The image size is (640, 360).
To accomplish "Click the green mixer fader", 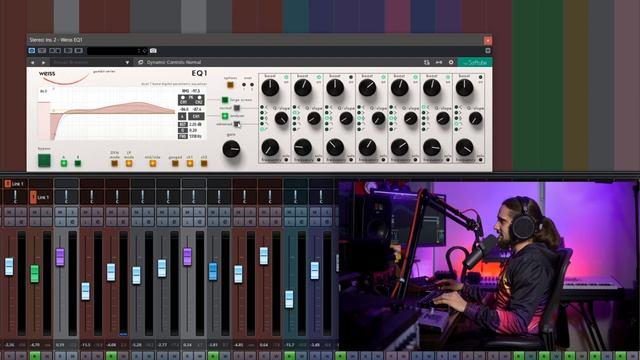I will coord(35,273).
